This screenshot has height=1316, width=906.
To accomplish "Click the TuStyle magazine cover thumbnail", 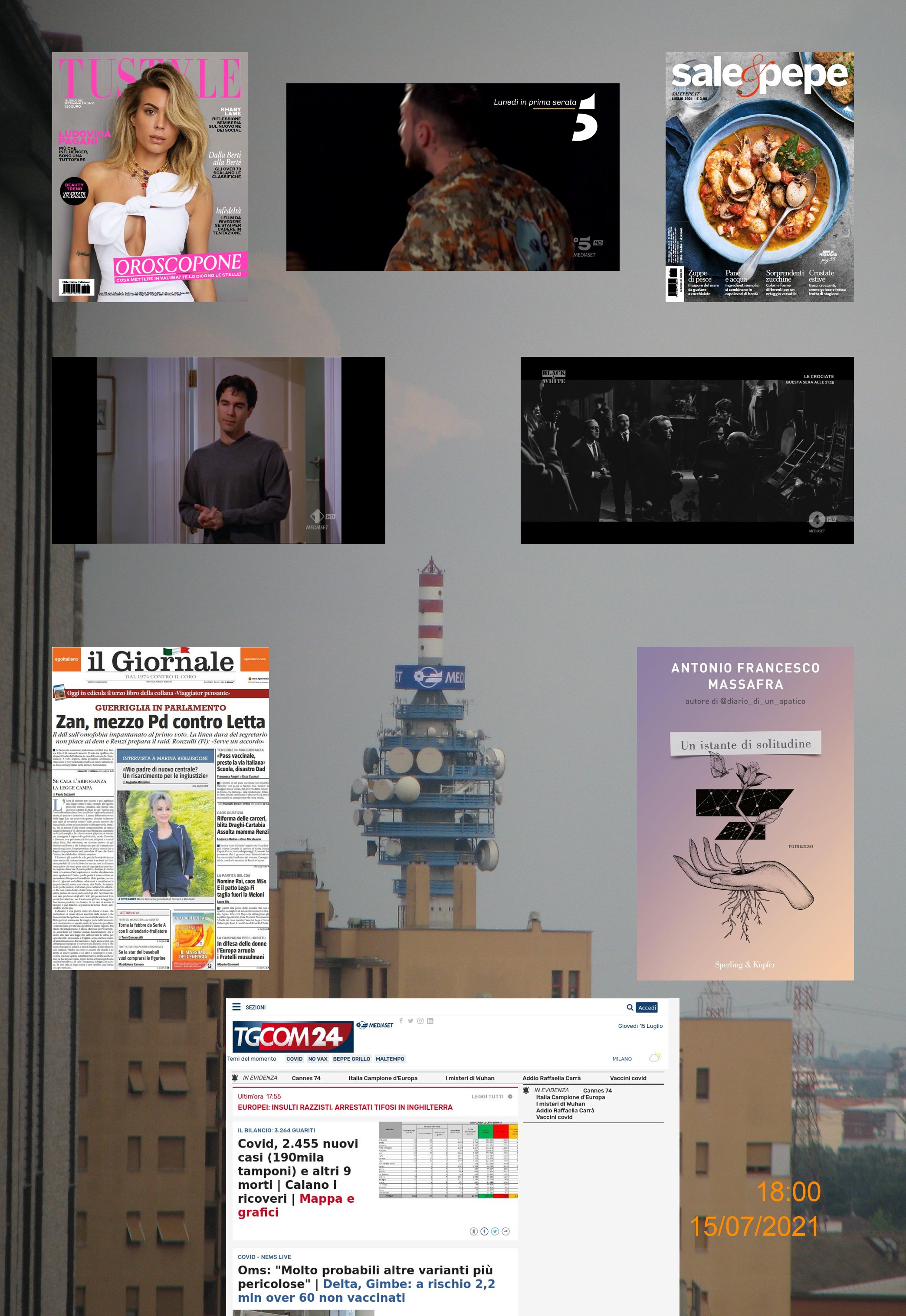I will (x=150, y=177).
